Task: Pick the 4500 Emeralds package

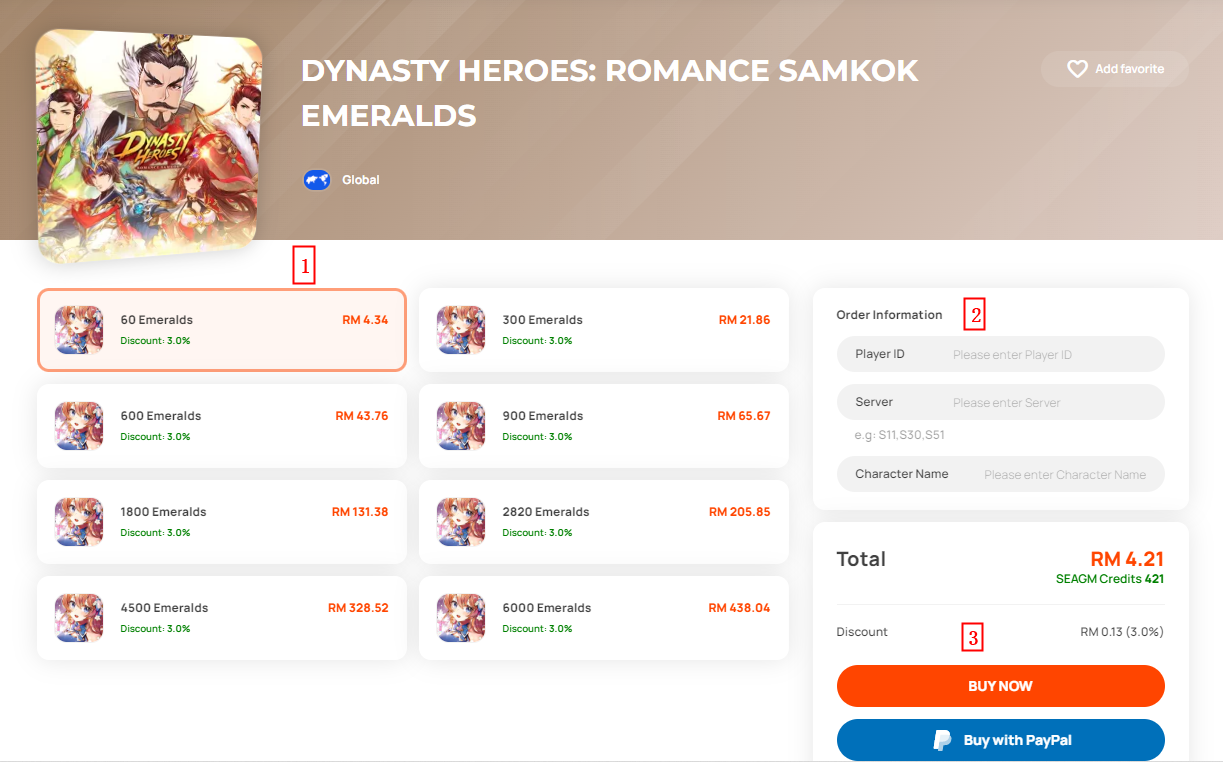Action: click(x=222, y=618)
